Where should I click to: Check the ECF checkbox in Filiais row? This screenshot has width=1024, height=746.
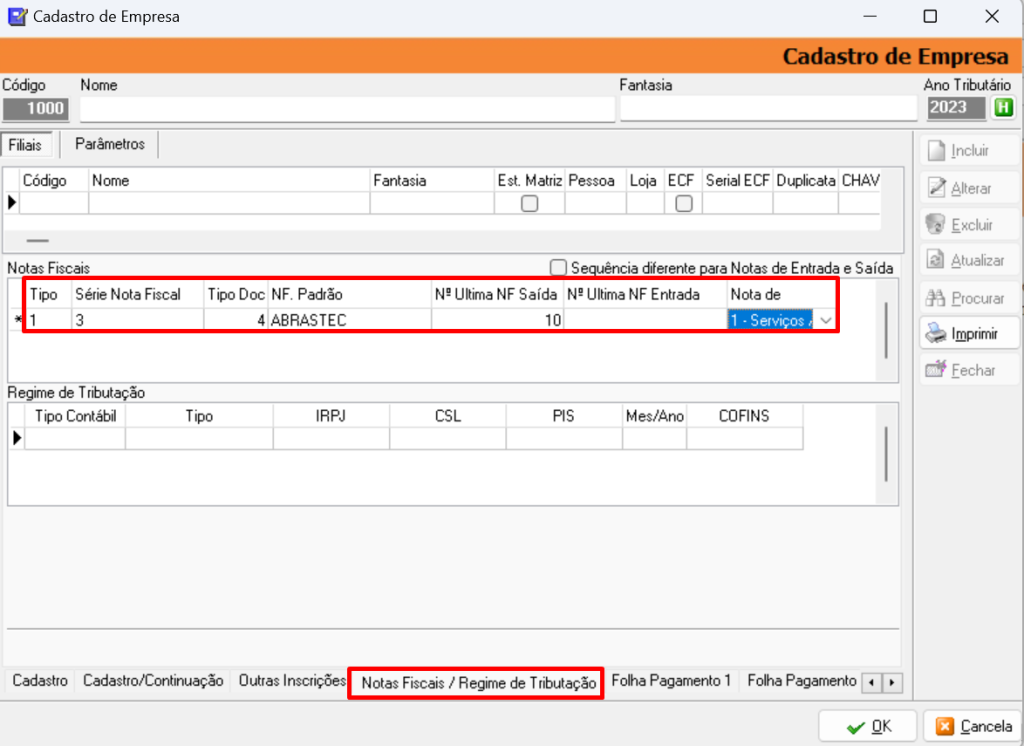[684, 203]
